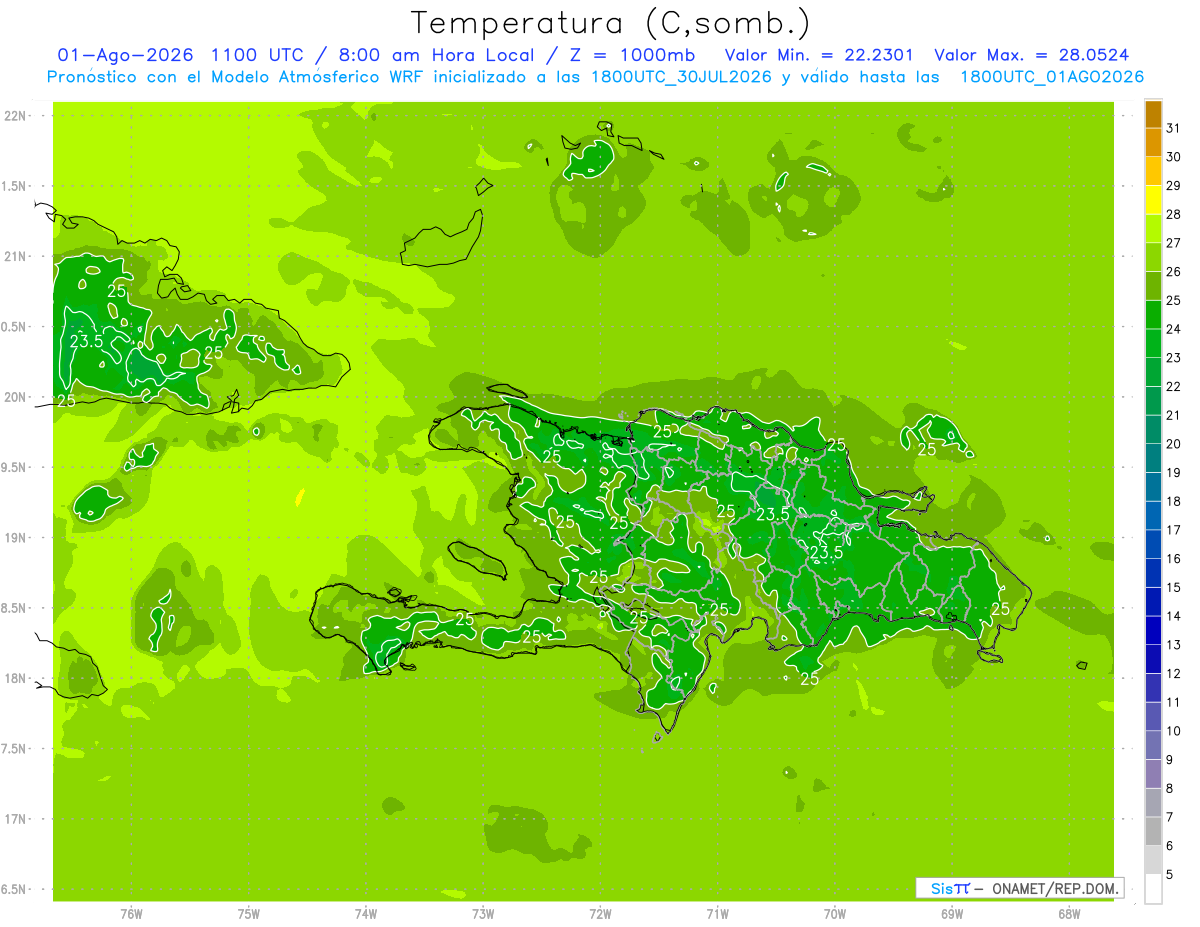Click the 22N latitude axis label
Viewport: 1200px width, 927px height.
[16, 116]
